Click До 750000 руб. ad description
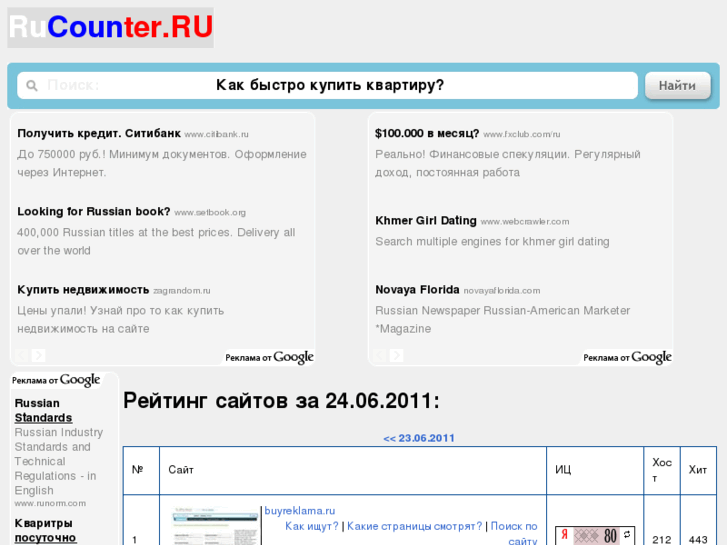 (162, 163)
